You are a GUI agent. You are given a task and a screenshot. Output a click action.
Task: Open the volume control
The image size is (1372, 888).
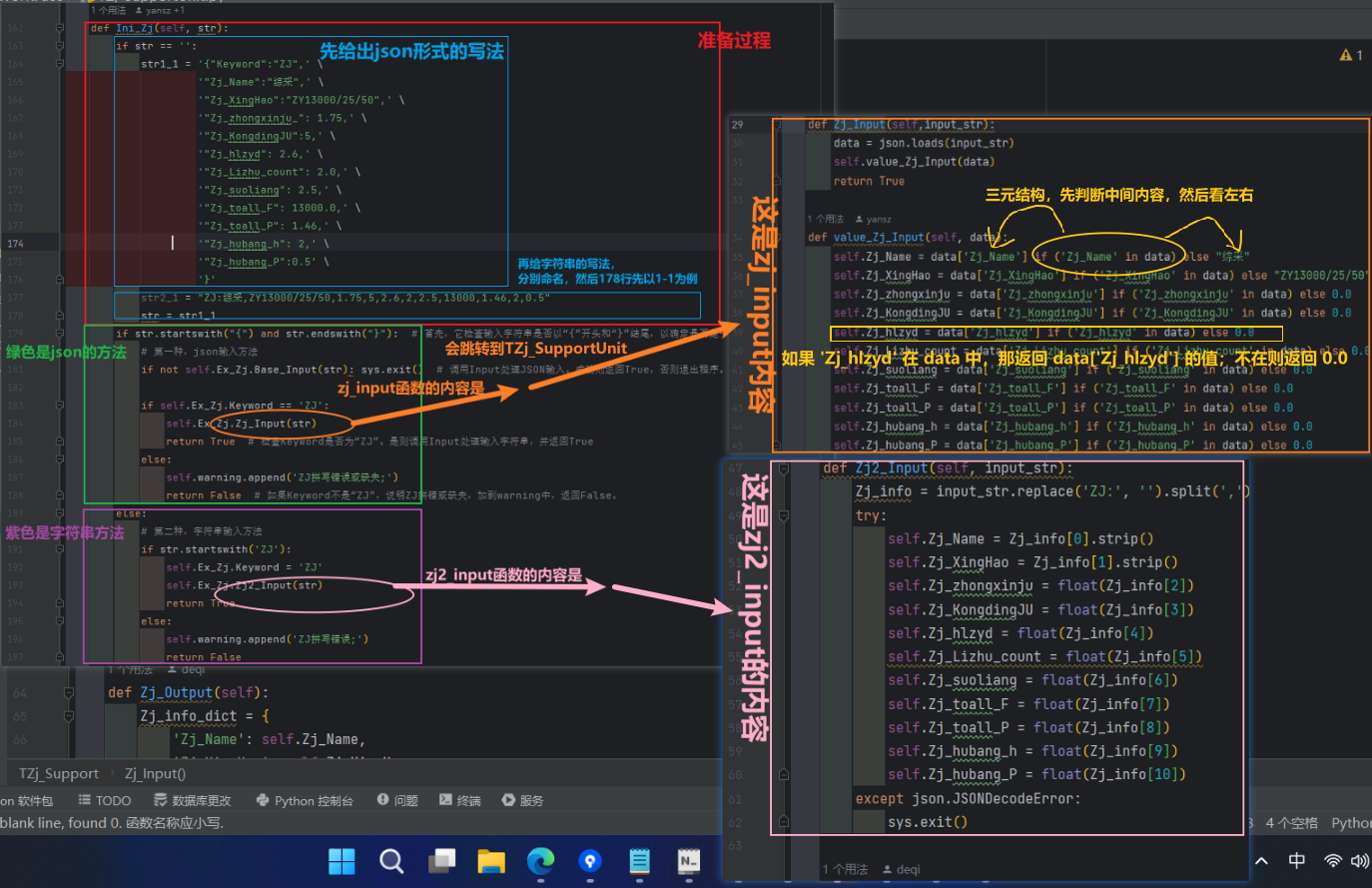tap(1360, 860)
